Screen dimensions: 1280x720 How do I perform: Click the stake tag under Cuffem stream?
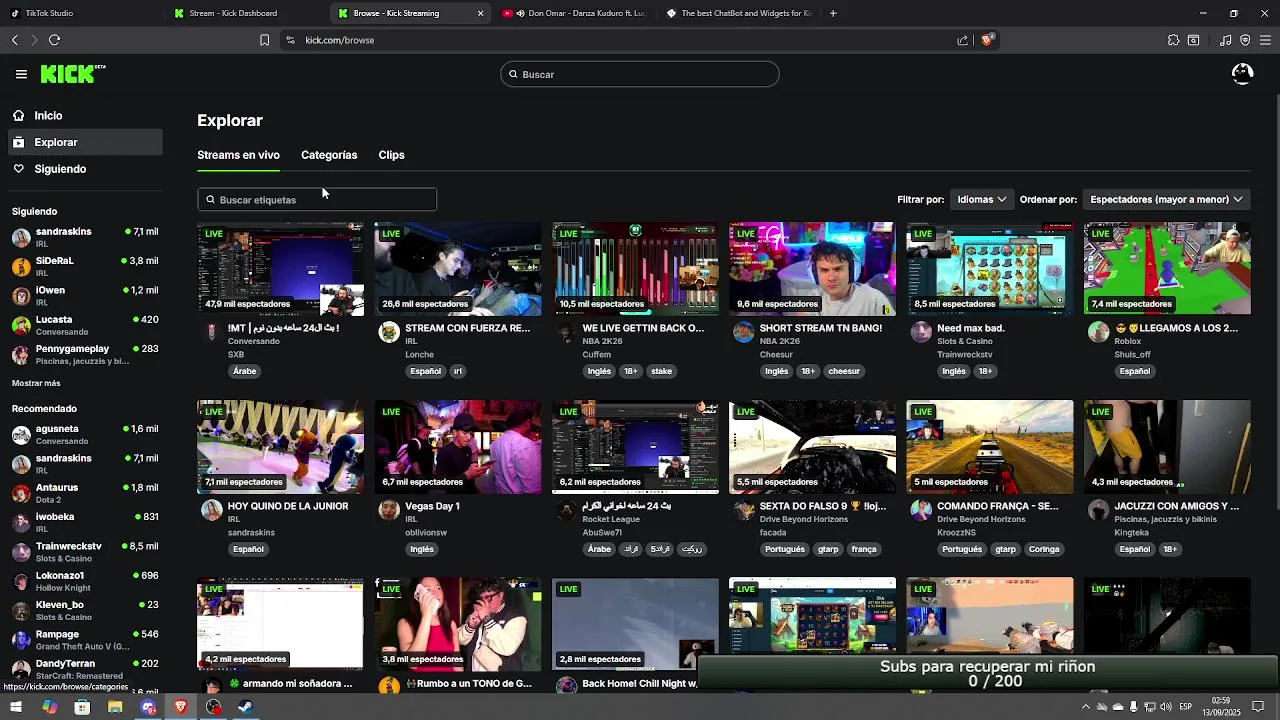pyautogui.click(x=662, y=371)
